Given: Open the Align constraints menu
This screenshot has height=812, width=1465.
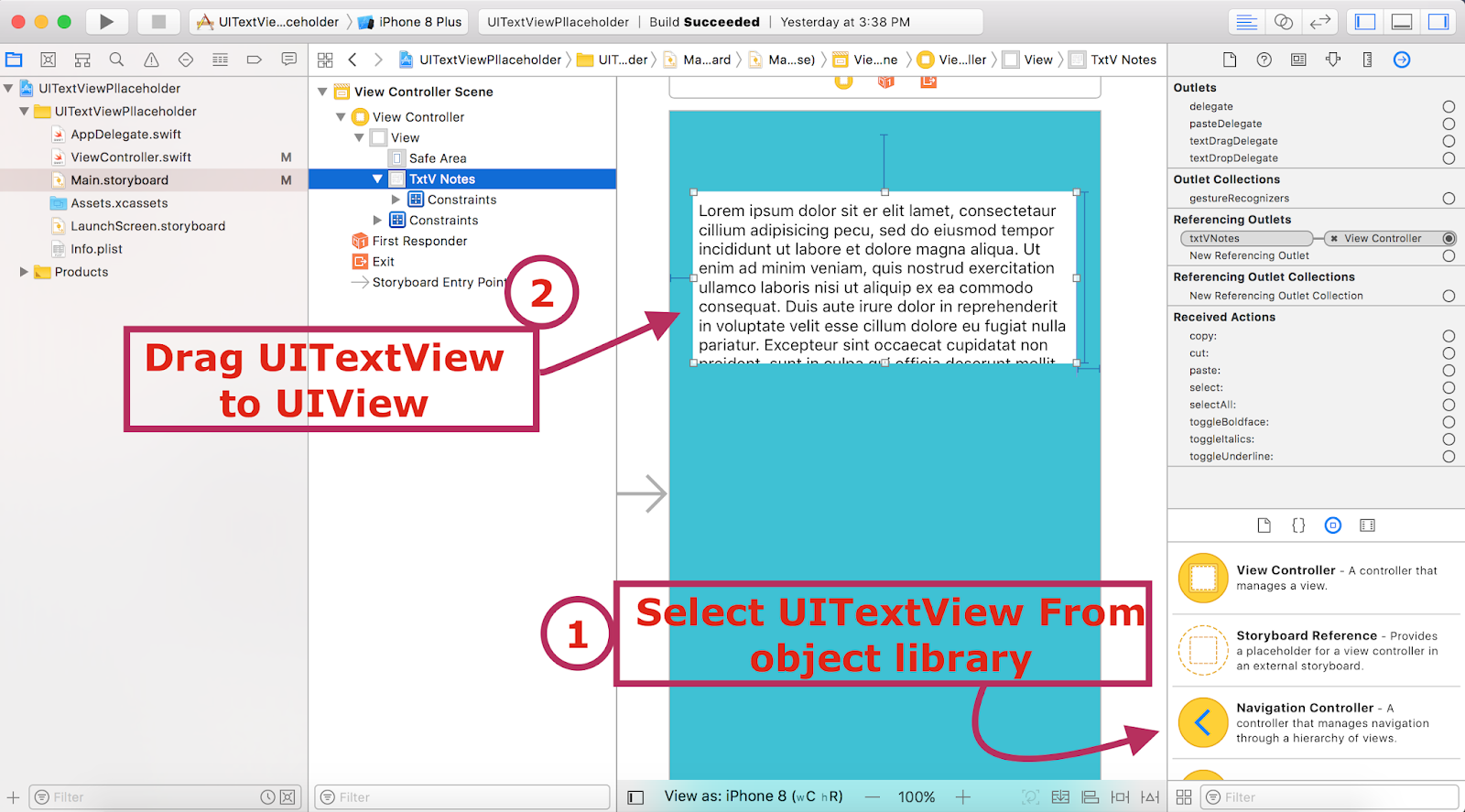Looking at the screenshot, I should coord(1090,797).
